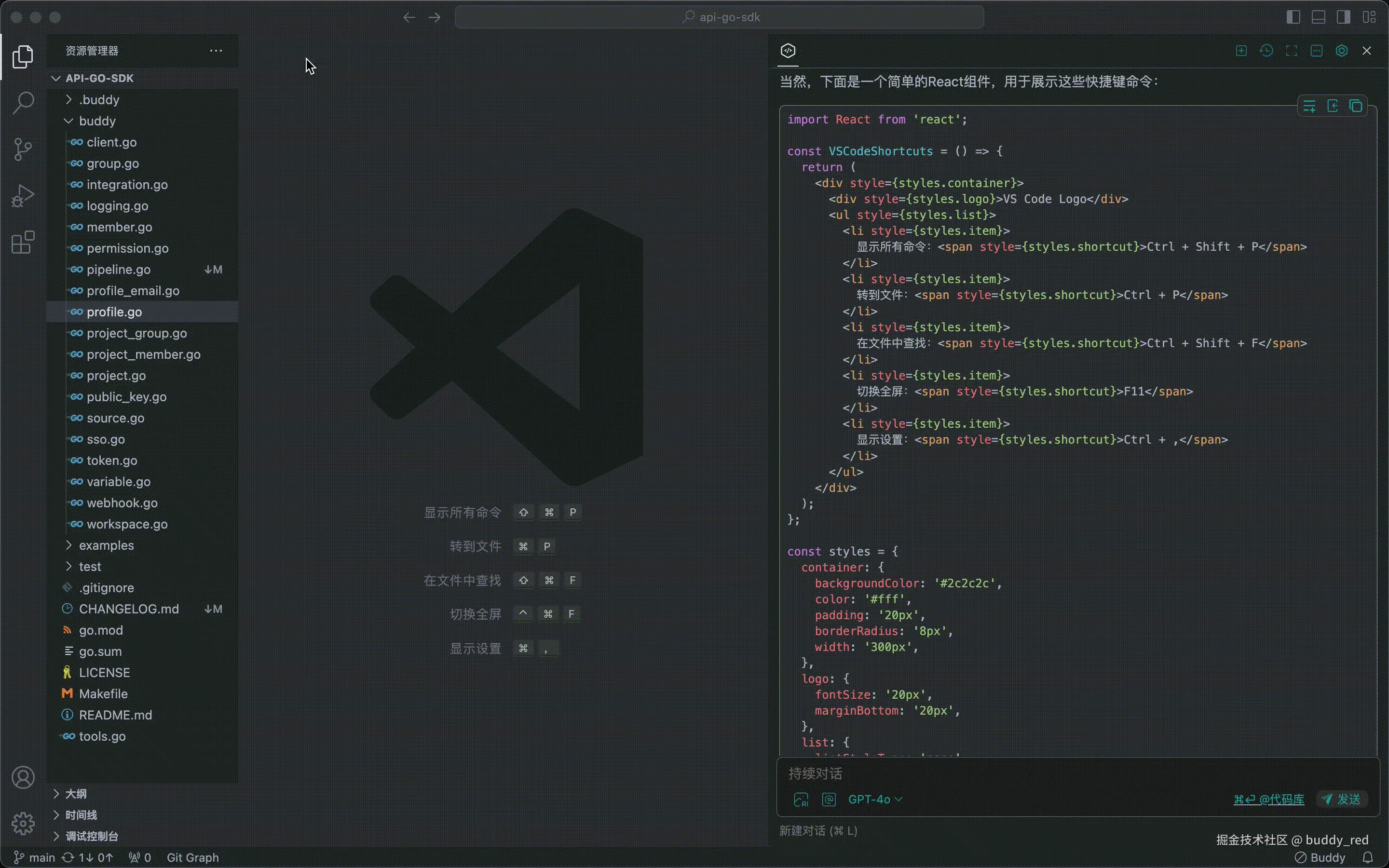Open pipeline.go file
1389x868 pixels.
[x=142, y=270]
